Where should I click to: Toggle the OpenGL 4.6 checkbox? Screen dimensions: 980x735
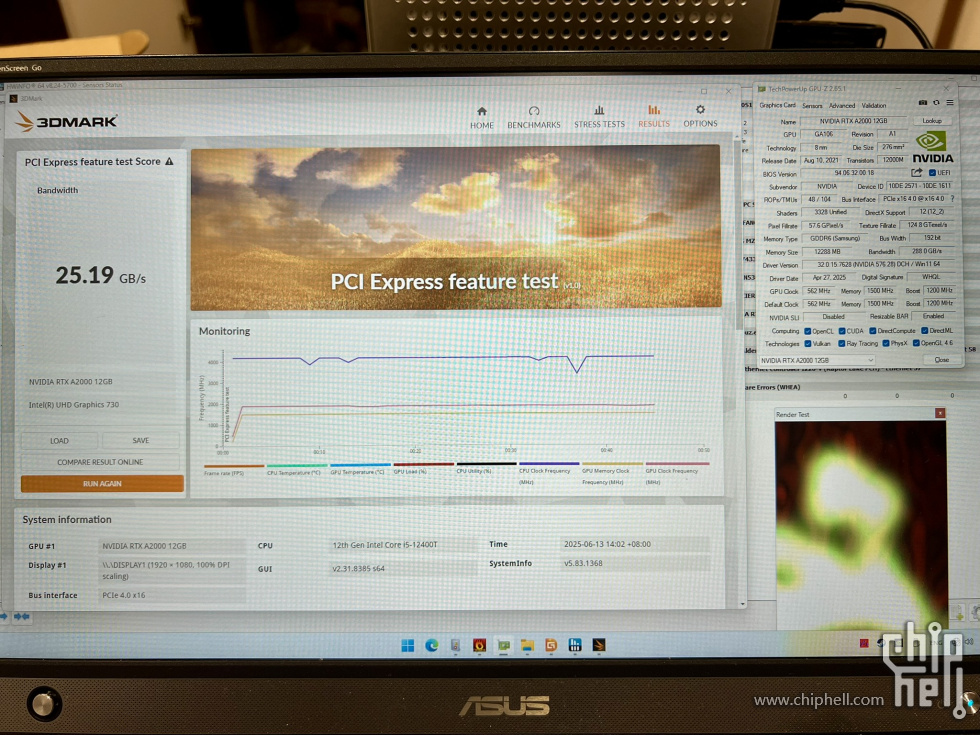pos(916,343)
